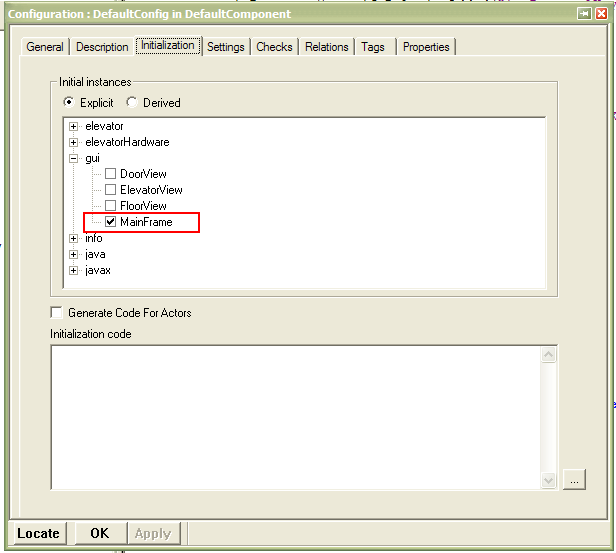
Task: Click the Locate button
Action: coord(38,533)
